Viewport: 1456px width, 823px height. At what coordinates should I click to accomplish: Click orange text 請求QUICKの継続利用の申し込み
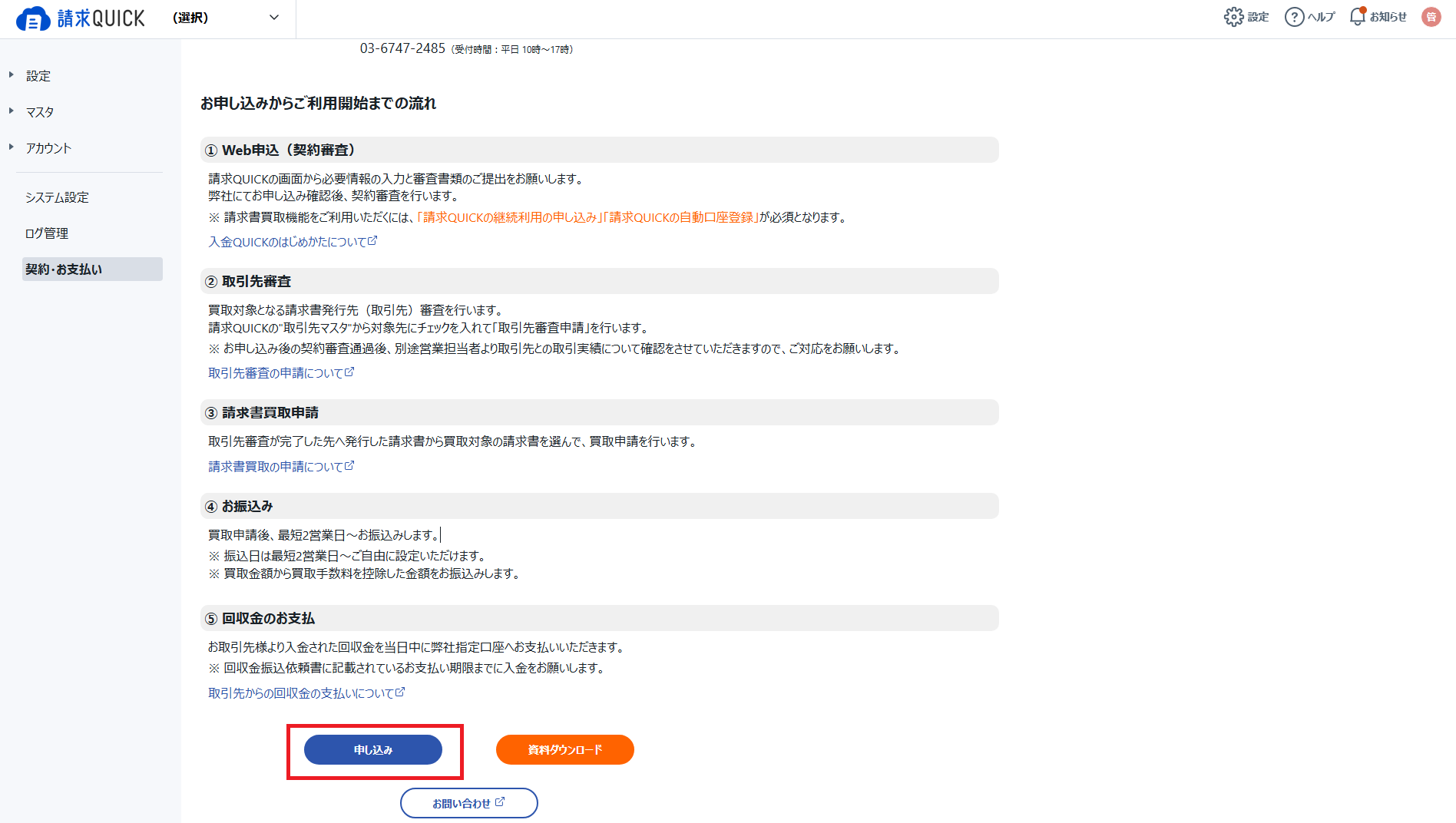tap(510, 217)
